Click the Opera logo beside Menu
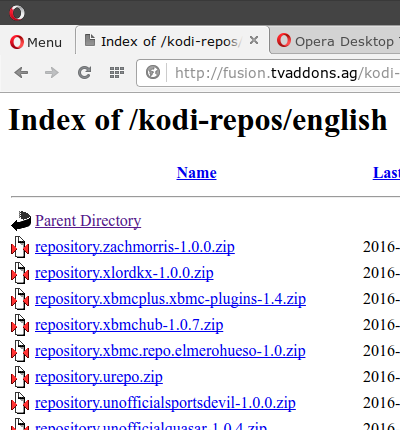 (x=17, y=42)
